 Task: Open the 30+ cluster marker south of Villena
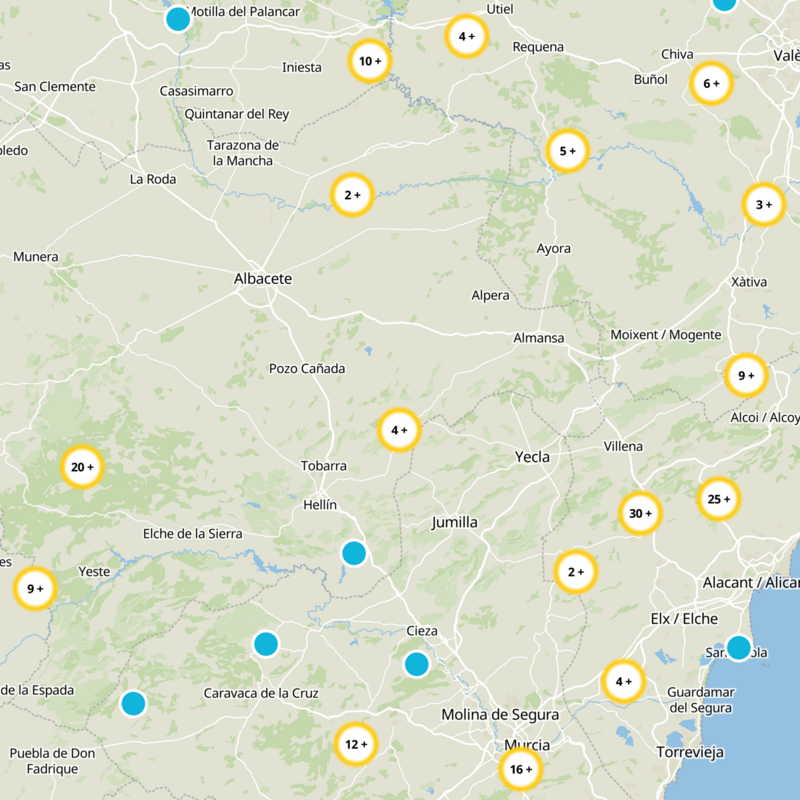640,513
